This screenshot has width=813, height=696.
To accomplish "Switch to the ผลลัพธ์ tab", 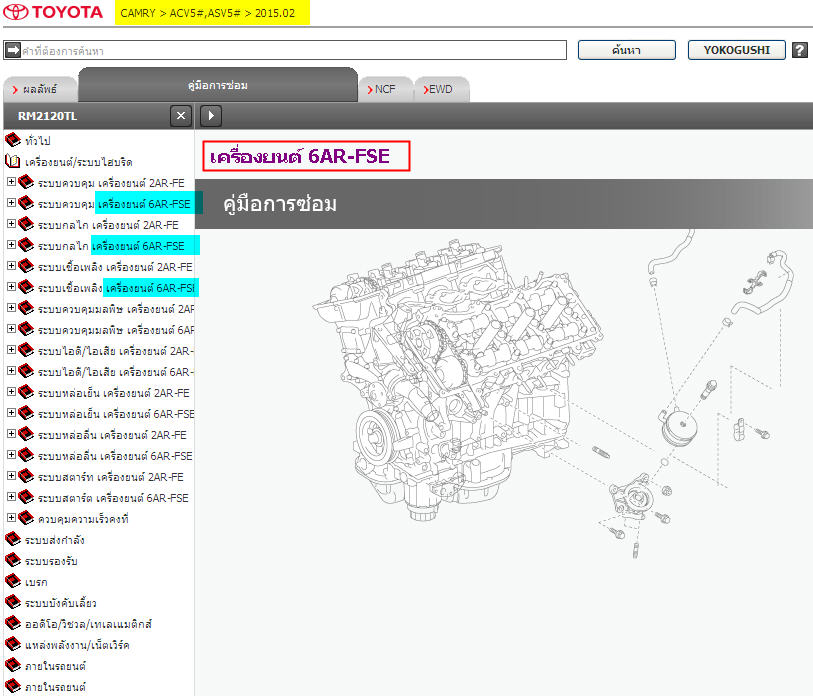I will click(40, 89).
